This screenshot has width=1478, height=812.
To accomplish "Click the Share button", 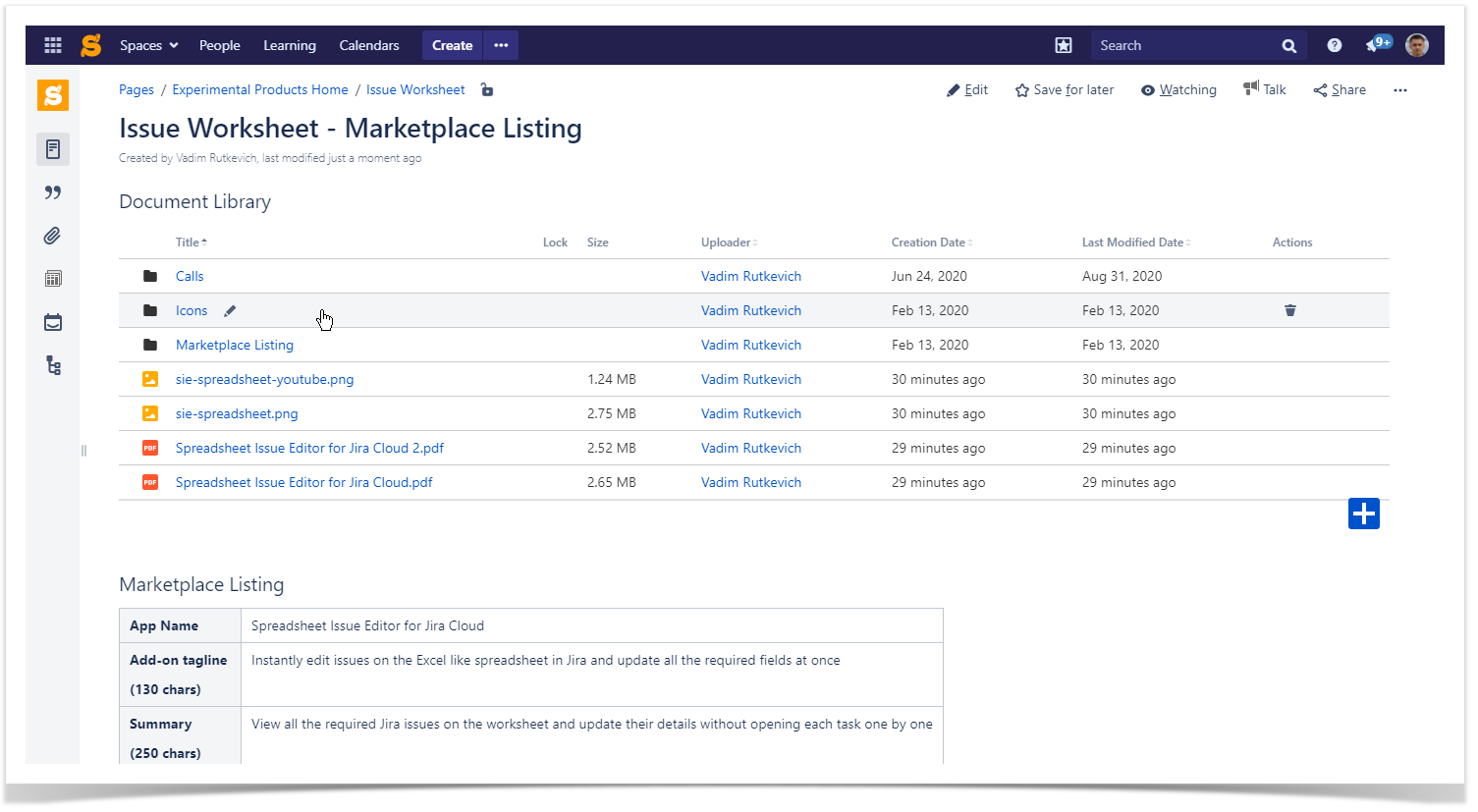I will click(x=1340, y=89).
